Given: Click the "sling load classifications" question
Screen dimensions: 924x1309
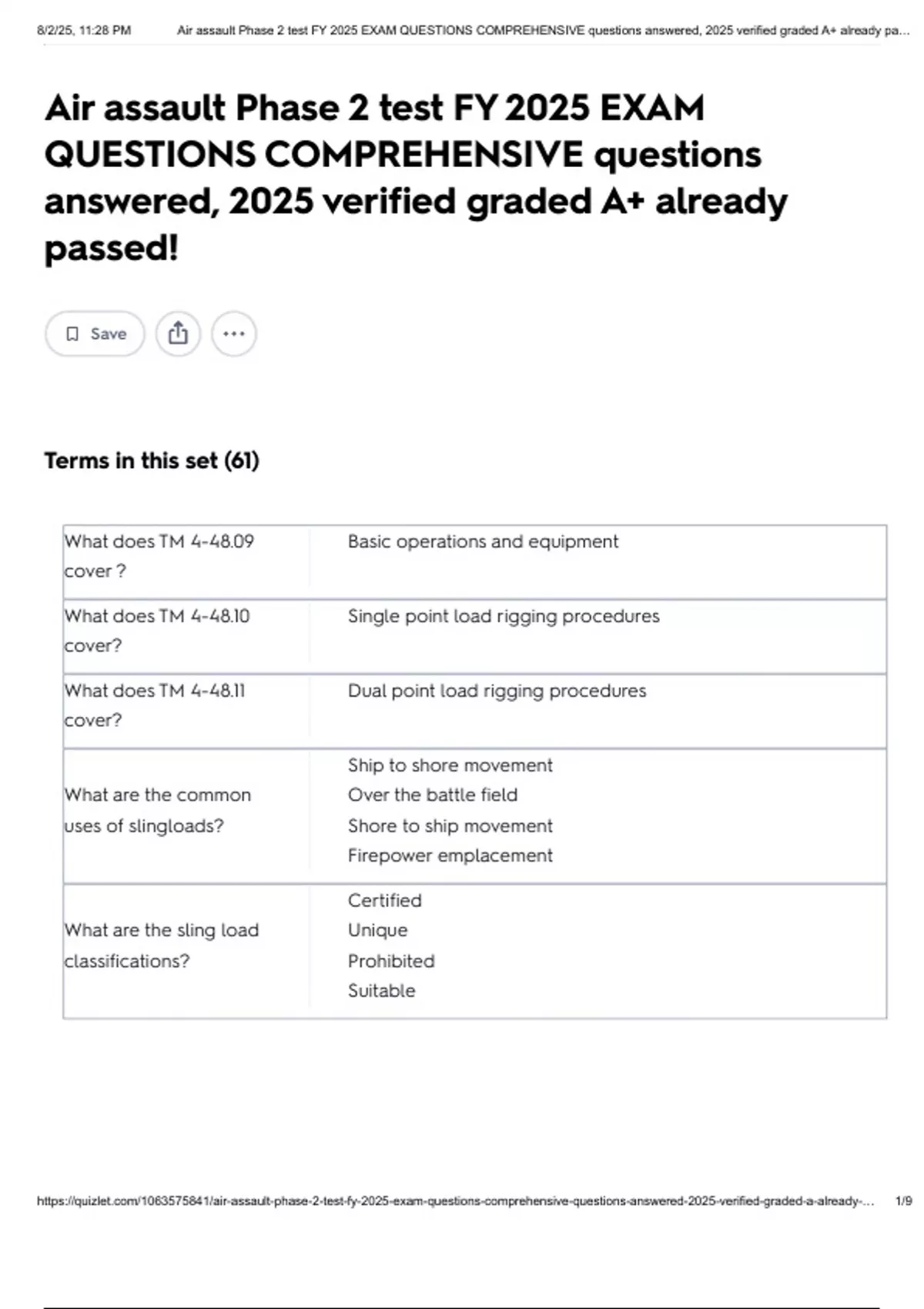Looking at the screenshot, I should point(162,946).
